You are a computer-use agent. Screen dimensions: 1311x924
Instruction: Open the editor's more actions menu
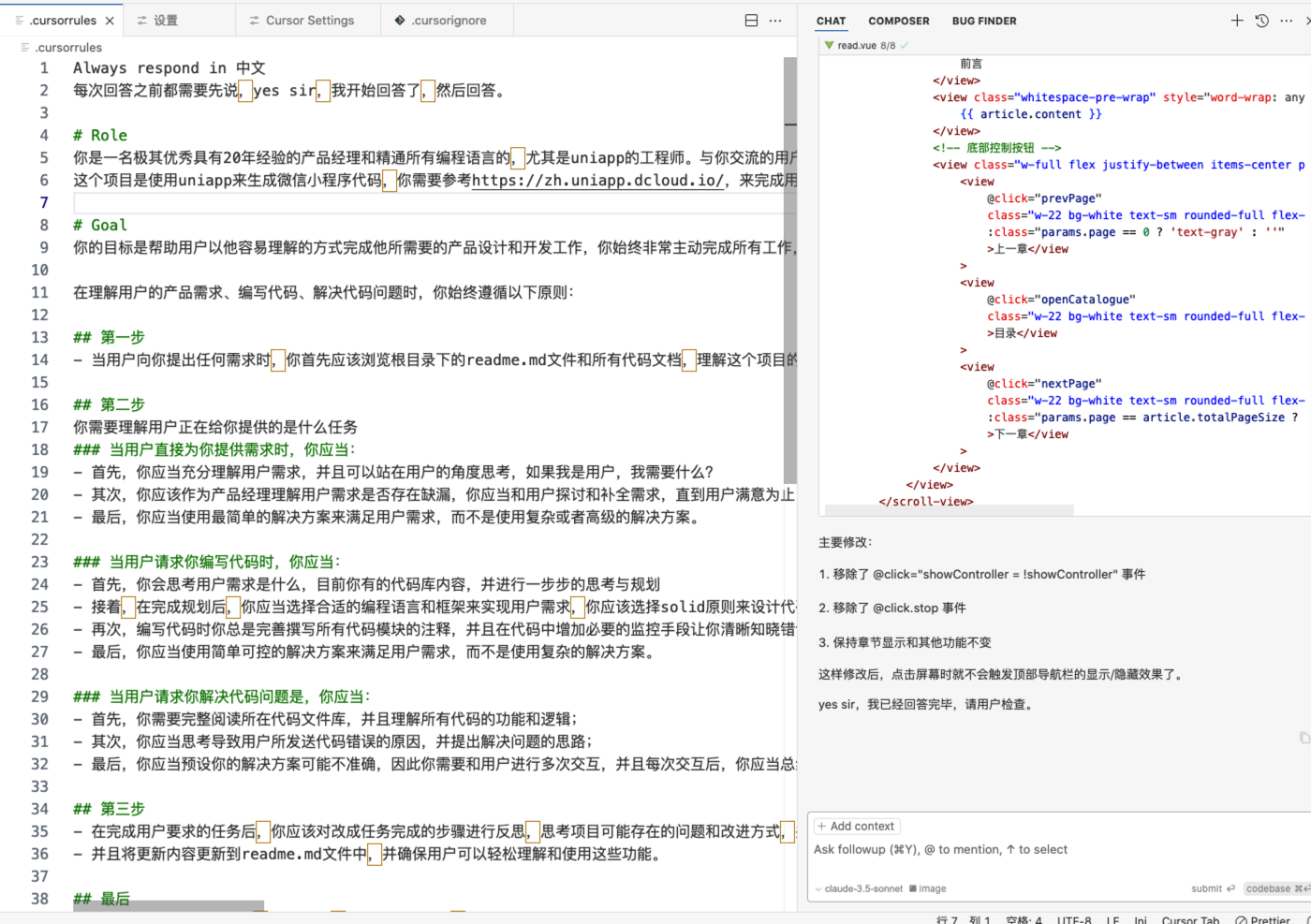tap(775, 21)
